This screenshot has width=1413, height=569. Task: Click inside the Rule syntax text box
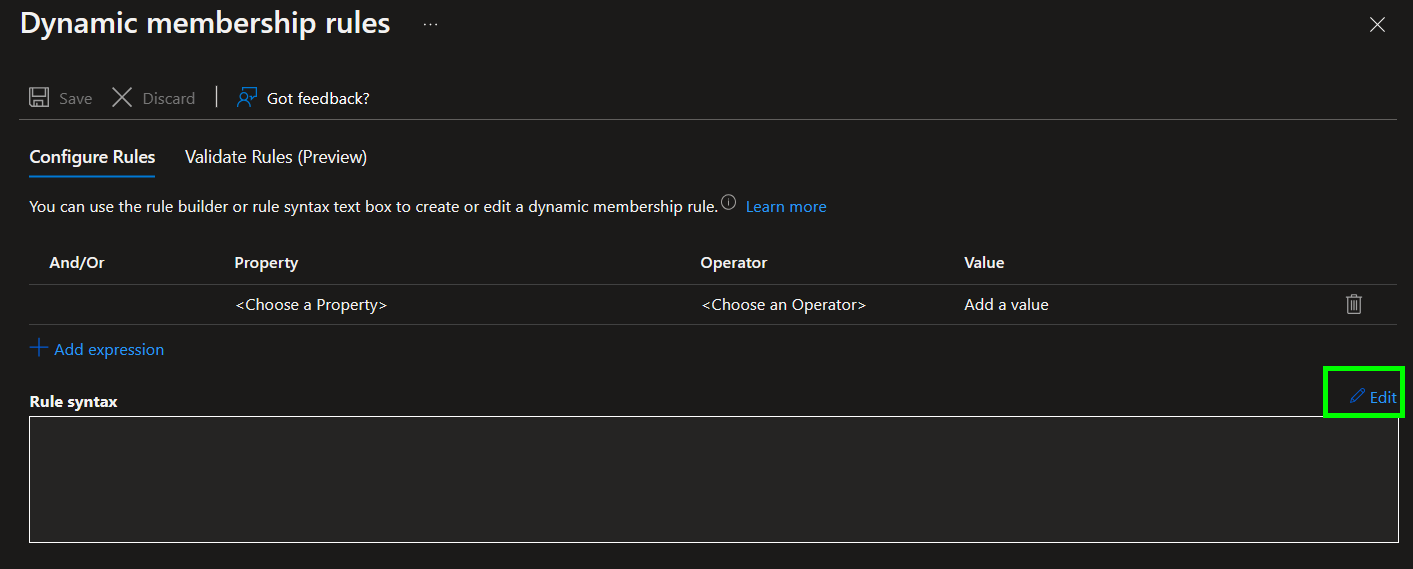tap(713, 479)
